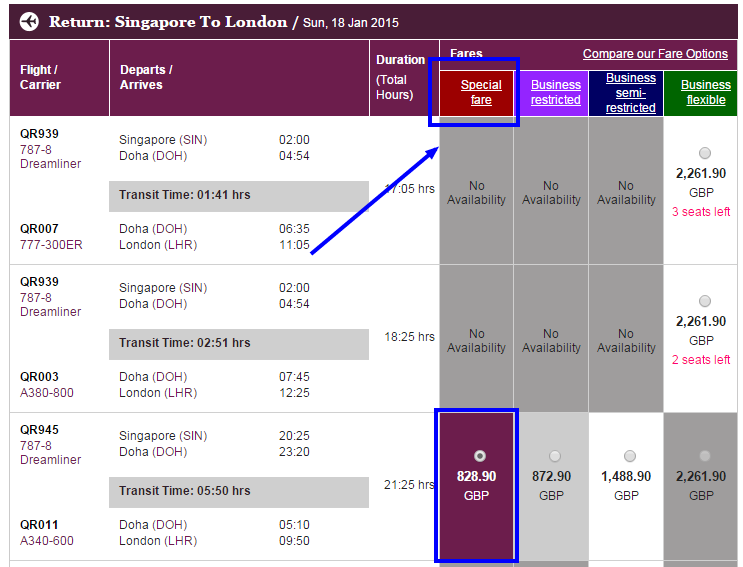Click the airplane icon beside Return heading
This screenshot has height=567, width=743.
click(x=29, y=22)
